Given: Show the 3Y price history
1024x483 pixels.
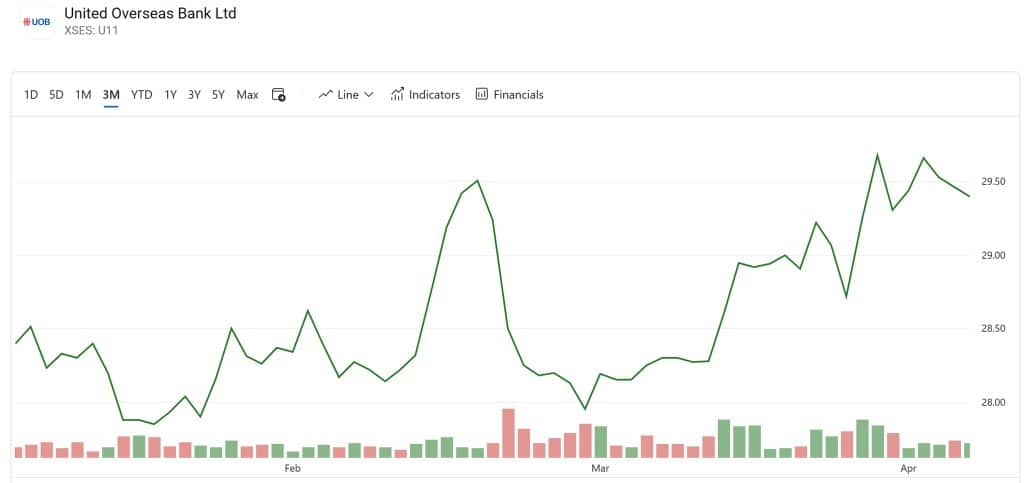Looking at the screenshot, I should point(194,95).
